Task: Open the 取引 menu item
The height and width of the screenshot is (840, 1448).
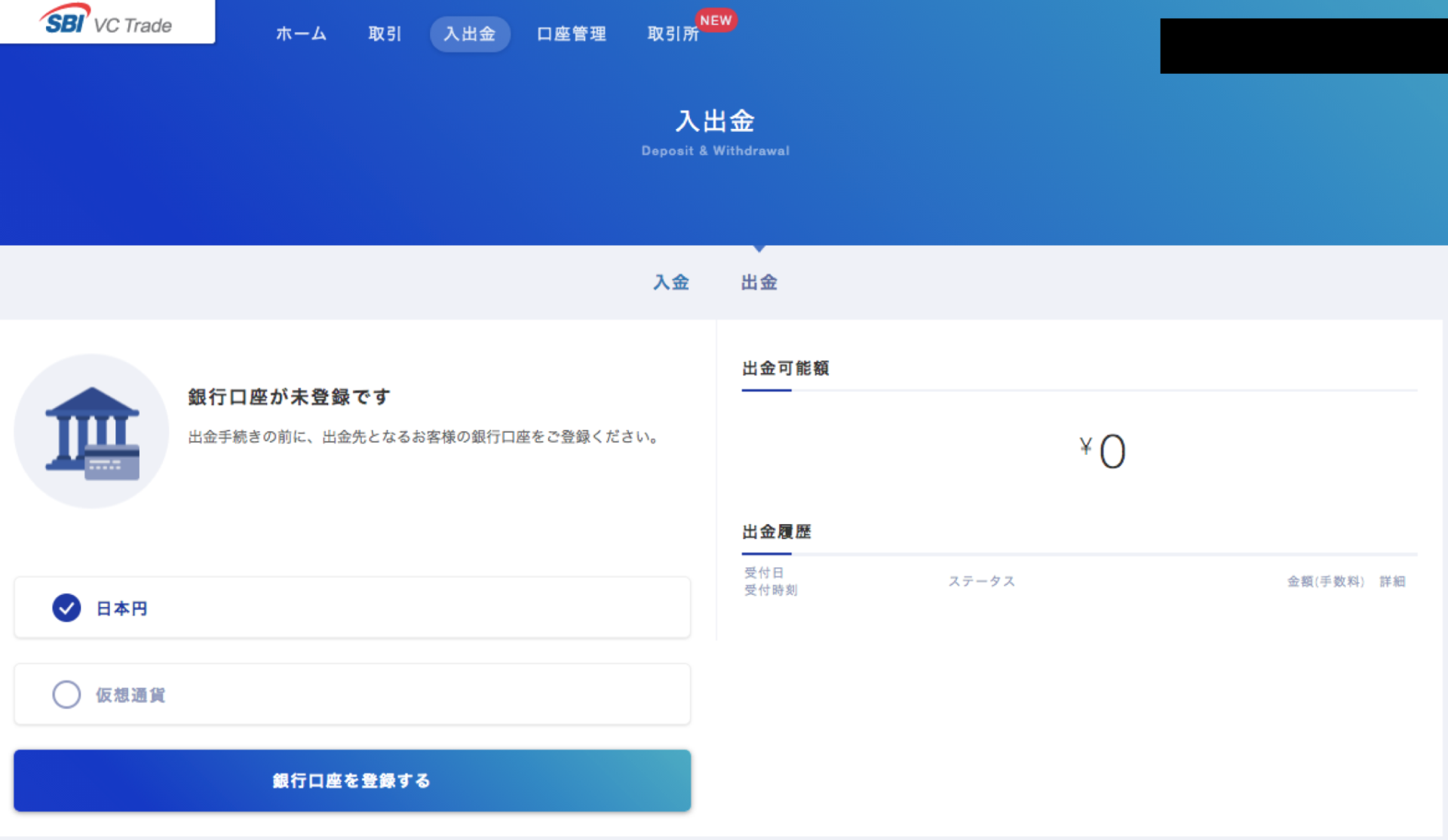Action: click(x=385, y=34)
